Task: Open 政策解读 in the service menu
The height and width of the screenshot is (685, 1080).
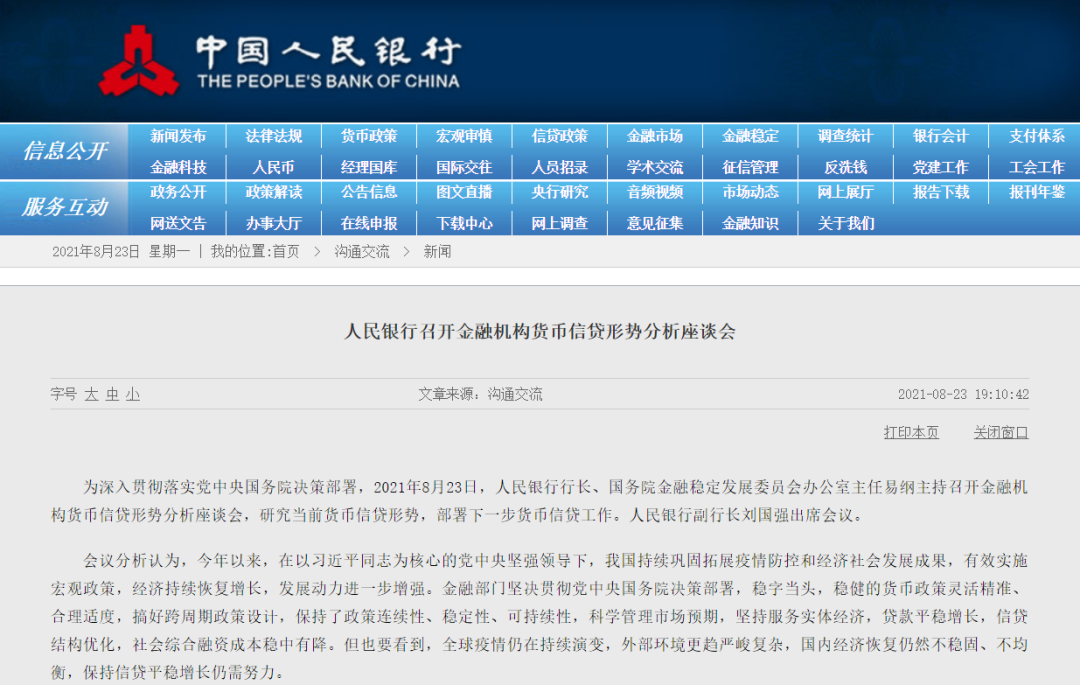Action: [273, 192]
